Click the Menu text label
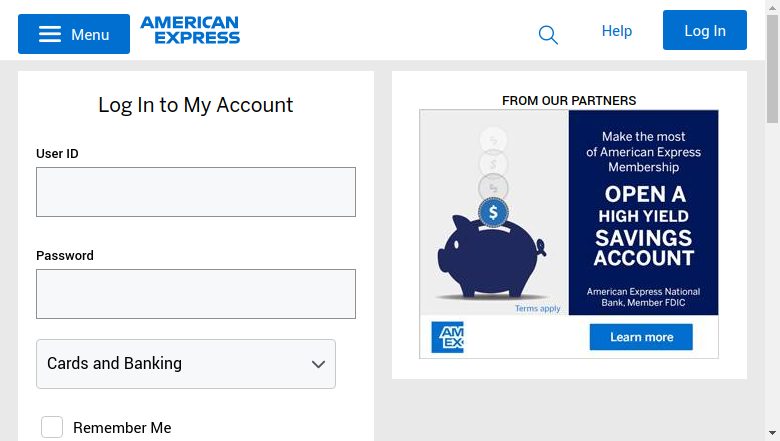The image size is (780, 441). click(x=90, y=35)
